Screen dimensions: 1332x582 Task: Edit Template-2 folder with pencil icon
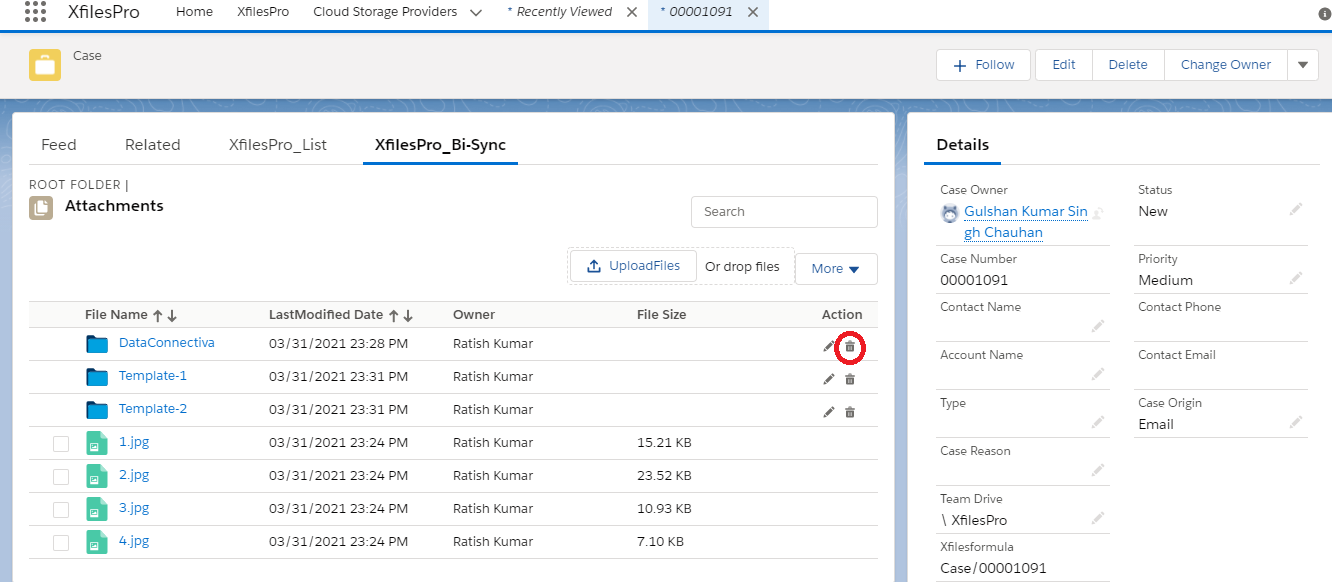coord(829,412)
